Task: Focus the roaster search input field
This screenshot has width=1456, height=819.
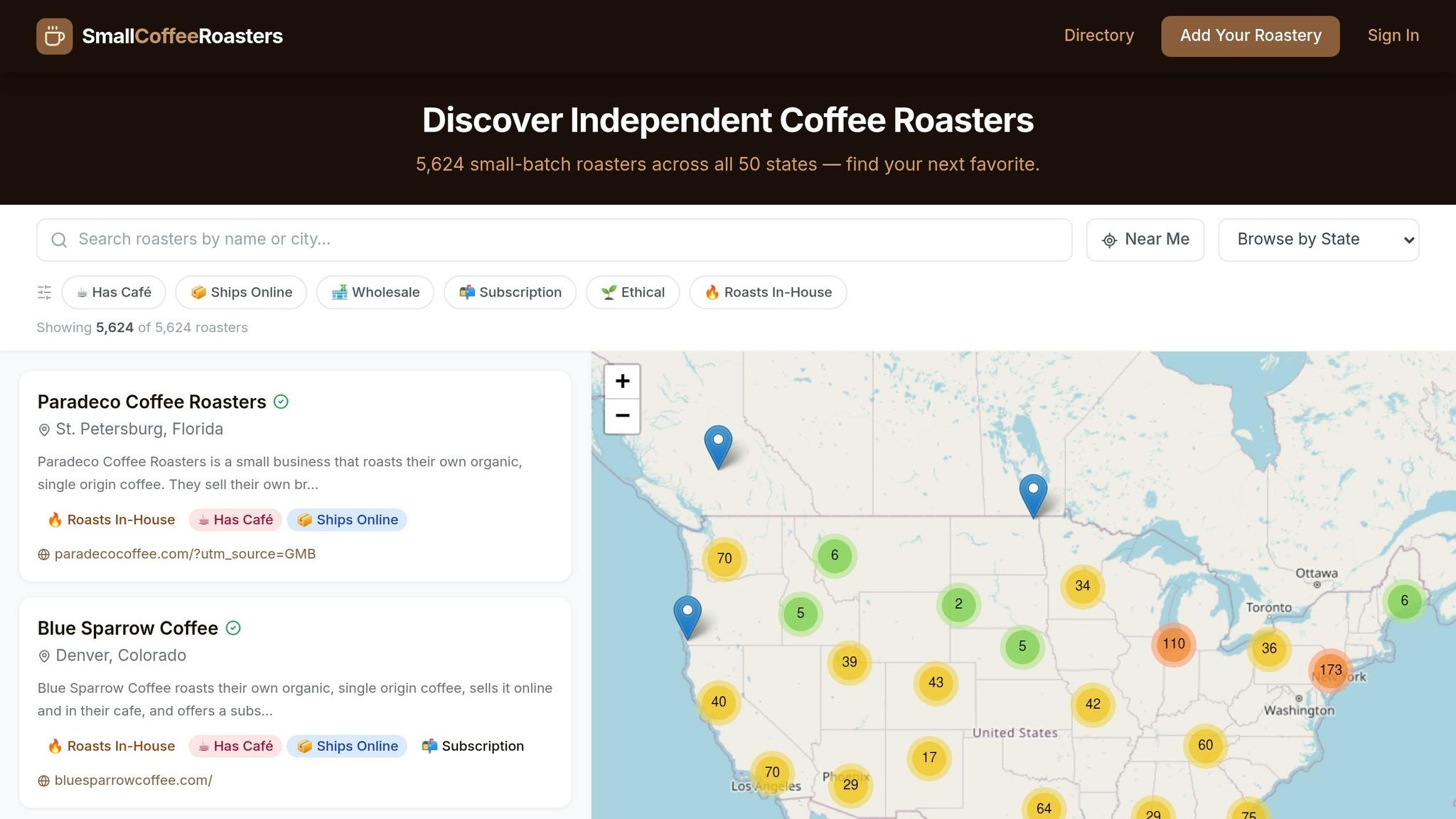Action: coord(554,240)
